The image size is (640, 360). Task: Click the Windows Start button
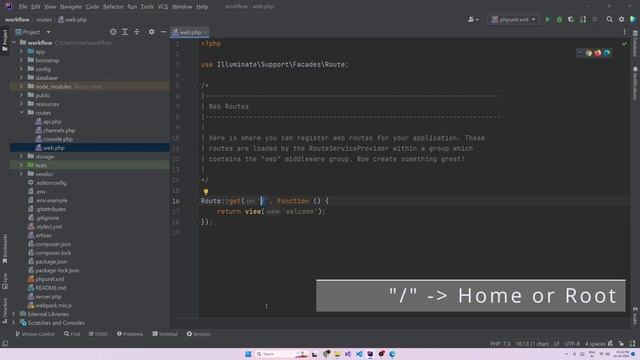tap(248, 354)
